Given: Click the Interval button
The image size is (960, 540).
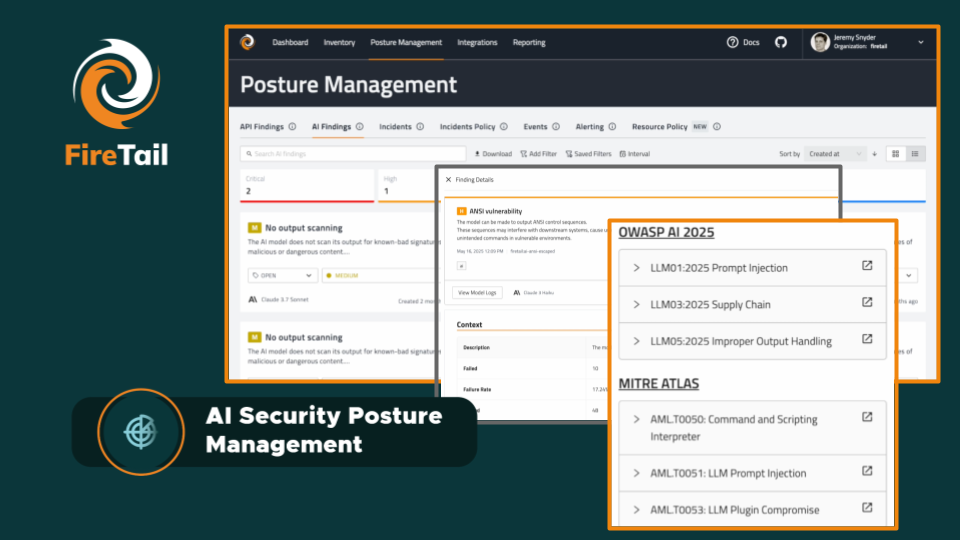Looking at the screenshot, I should [x=634, y=154].
